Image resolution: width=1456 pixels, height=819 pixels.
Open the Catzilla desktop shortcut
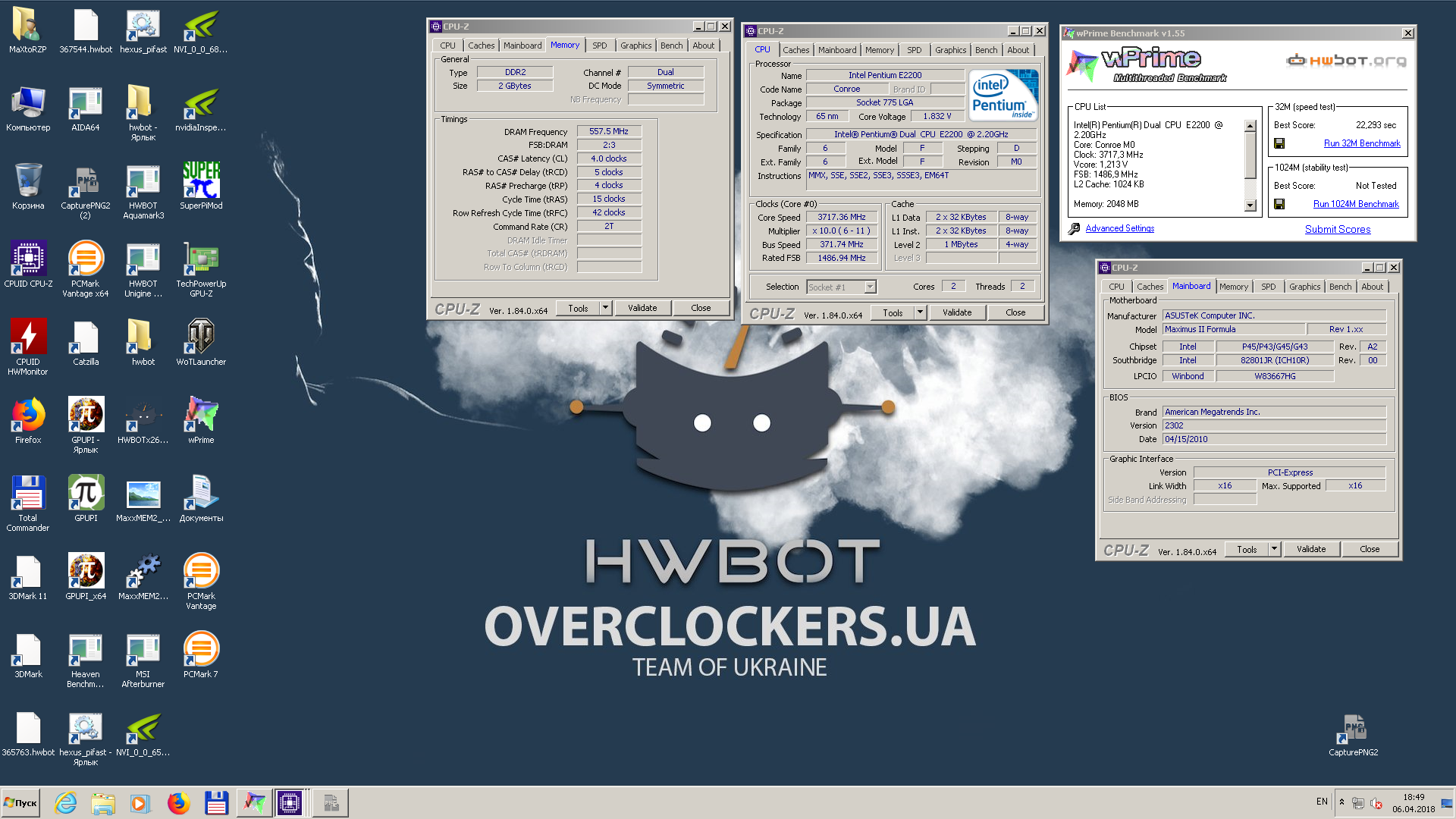click(x=86, y=343)
